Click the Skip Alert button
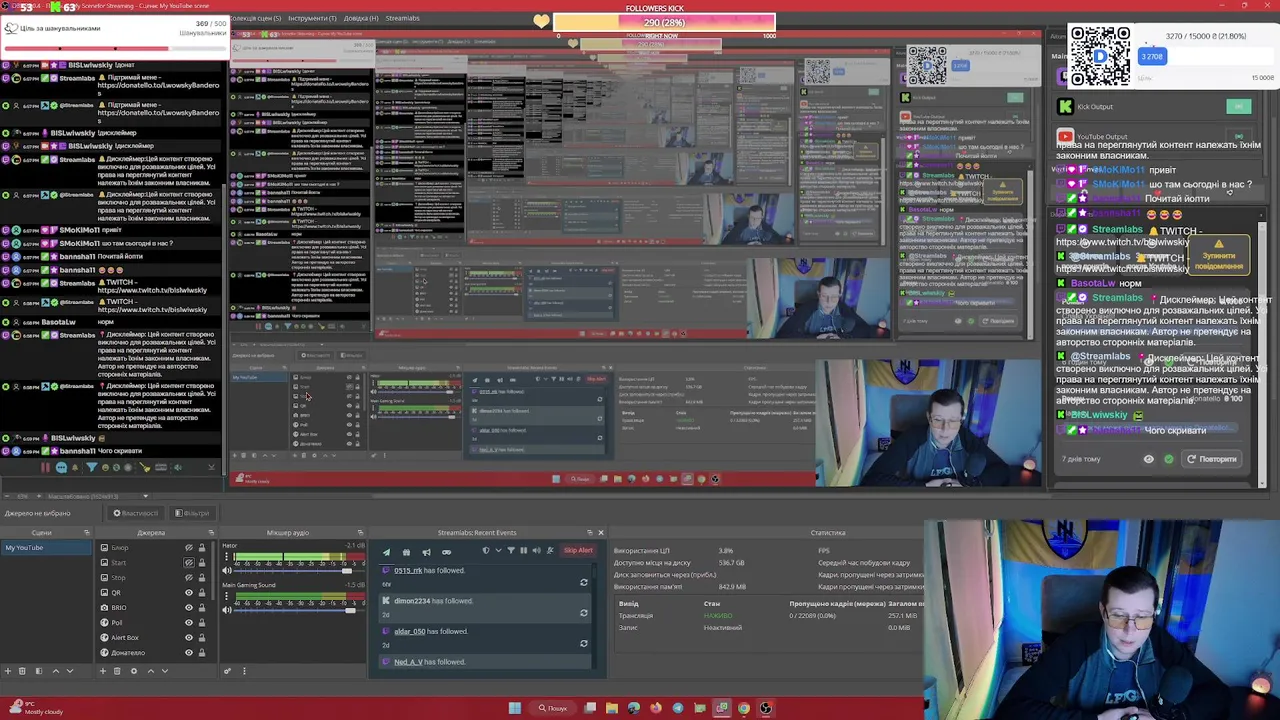The height and width of the screenshot is (720, 1280). (x=578, y=550)
